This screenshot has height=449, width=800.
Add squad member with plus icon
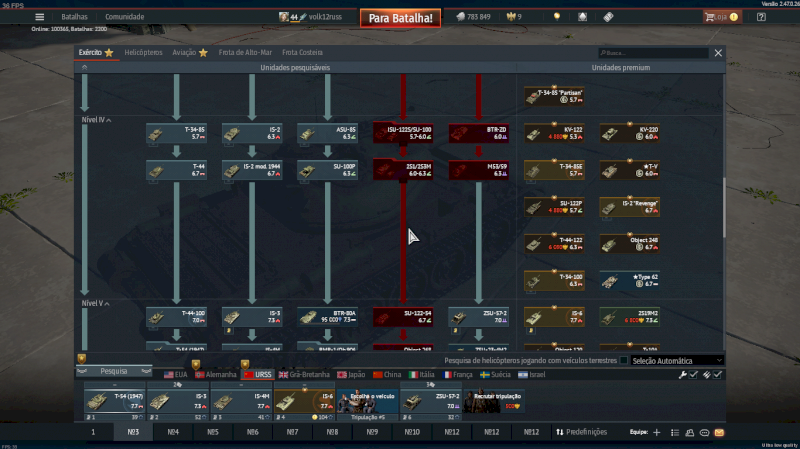[656, 432]
